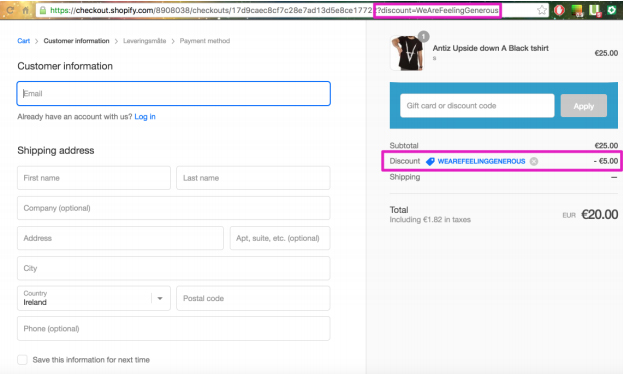The height and width of the screenshot is (374, 623).
Task: Open the U-shaped extension icon
Action: 594,10
